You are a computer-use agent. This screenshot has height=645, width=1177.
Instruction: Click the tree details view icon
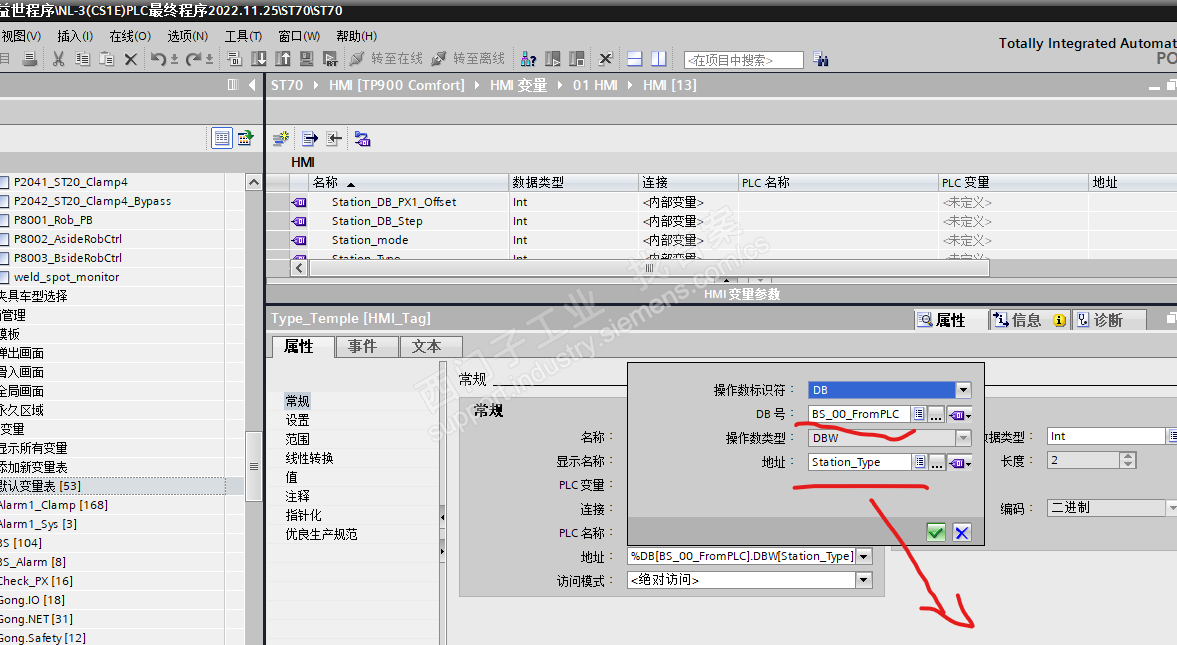[x=221, y=138]
